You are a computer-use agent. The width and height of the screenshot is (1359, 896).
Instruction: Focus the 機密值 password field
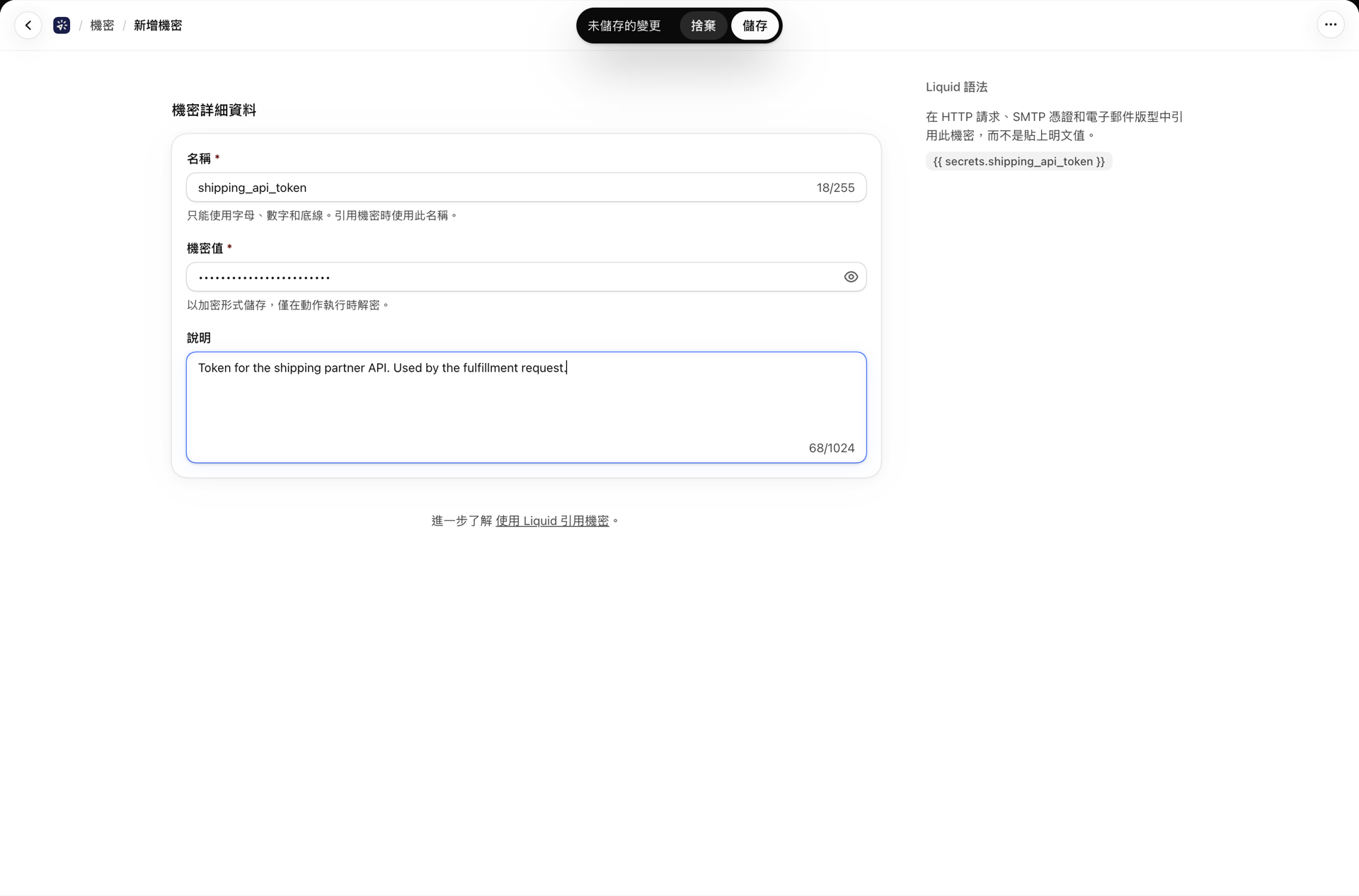526,277
